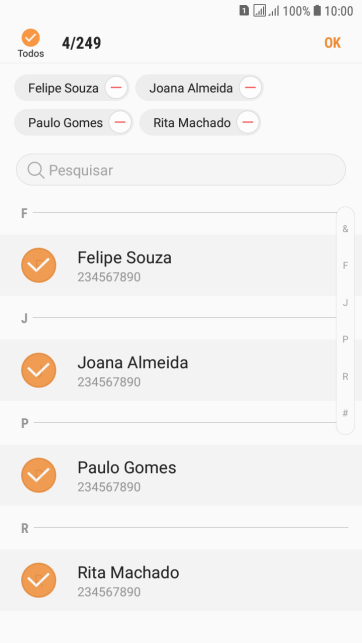The width and height of the screenshot is (362, 643).
Task: Tap the battery icon in status bar
Action: click(317, 11)
